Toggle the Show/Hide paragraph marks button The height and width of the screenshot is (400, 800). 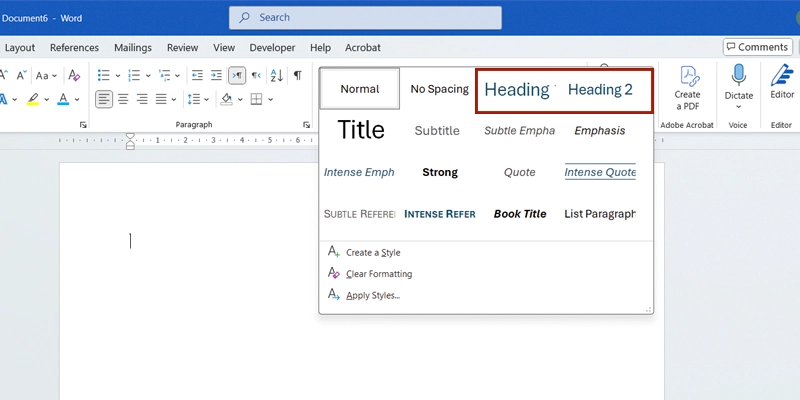(x=297, y=75)
